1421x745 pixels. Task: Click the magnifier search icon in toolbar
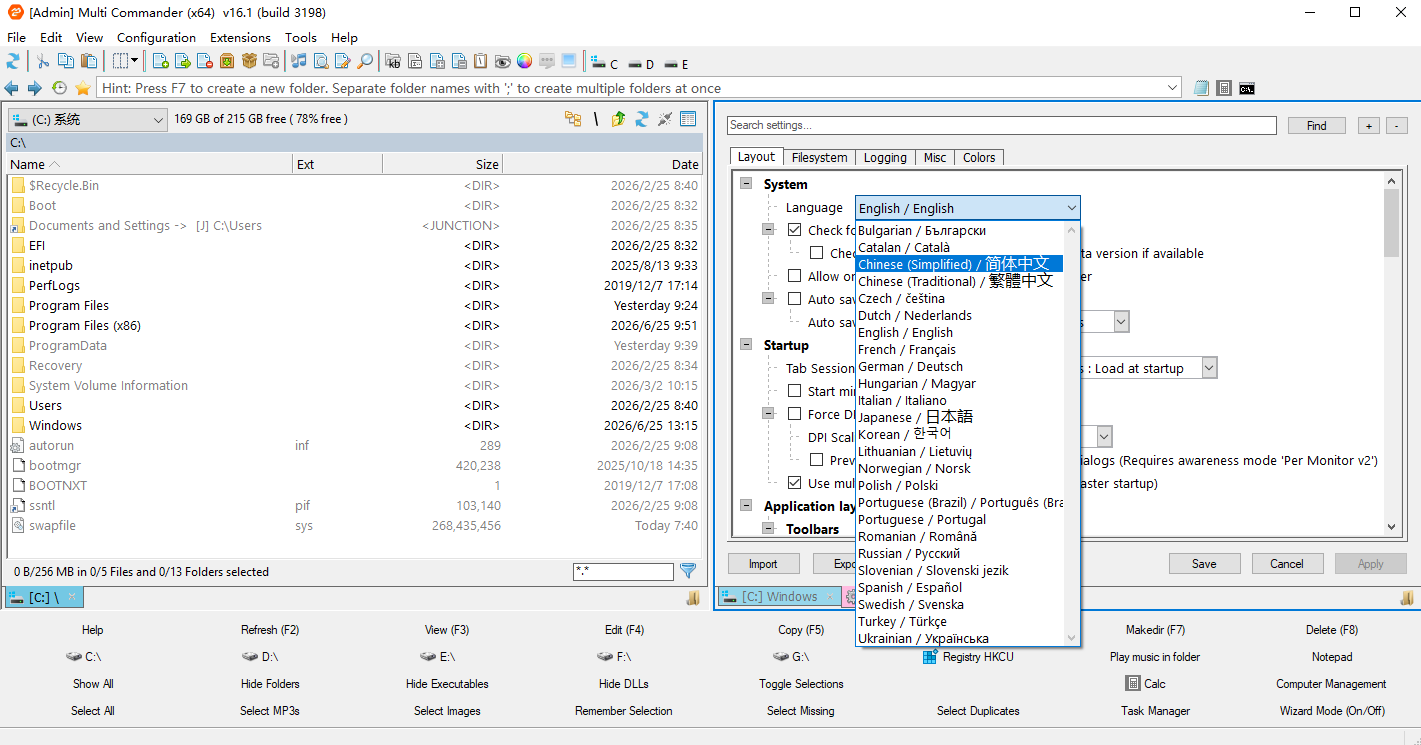pos(365,62)
